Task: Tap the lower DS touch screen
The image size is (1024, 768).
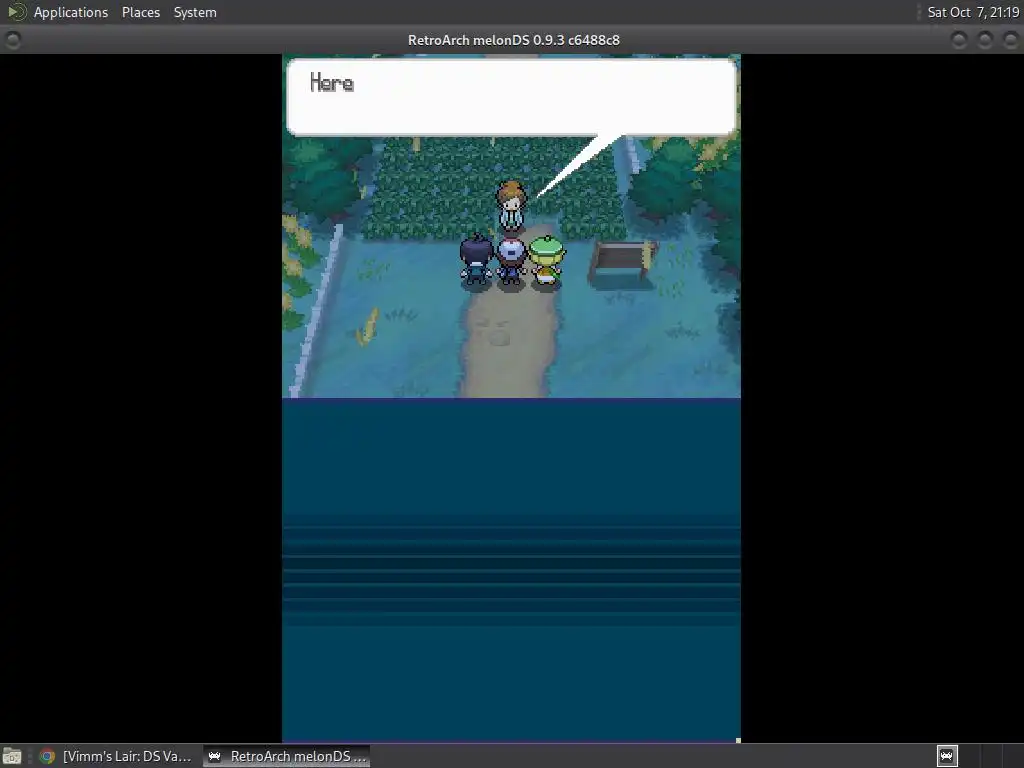Action: click(511, 570)
